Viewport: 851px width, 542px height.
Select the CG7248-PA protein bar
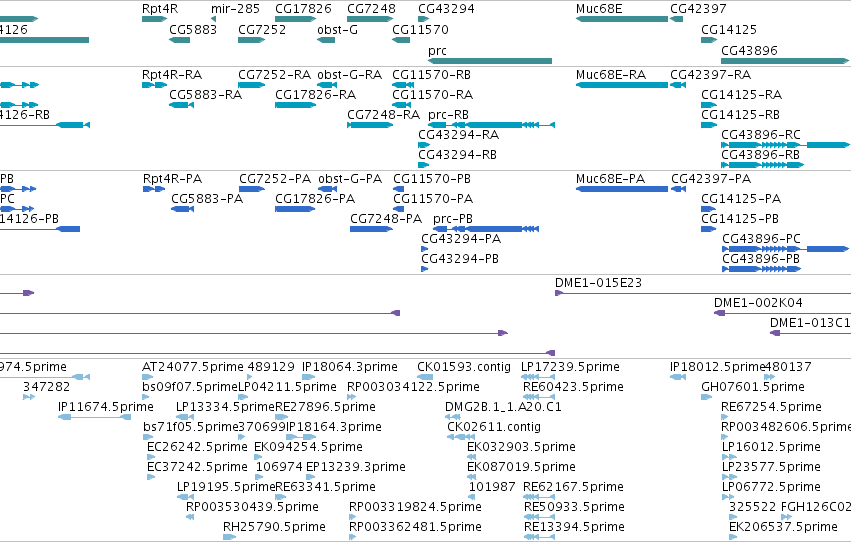(x=372, y=229)
